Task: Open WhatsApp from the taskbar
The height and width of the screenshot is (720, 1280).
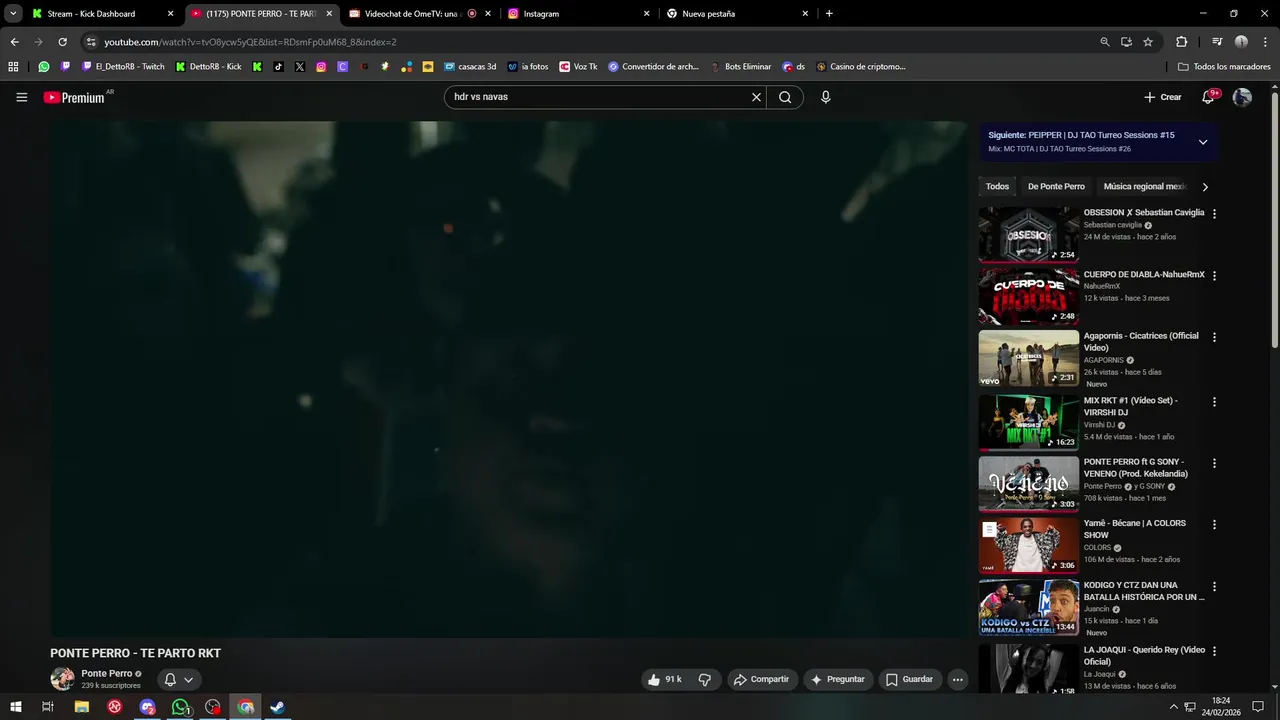Action: click(x=180, y=707)
